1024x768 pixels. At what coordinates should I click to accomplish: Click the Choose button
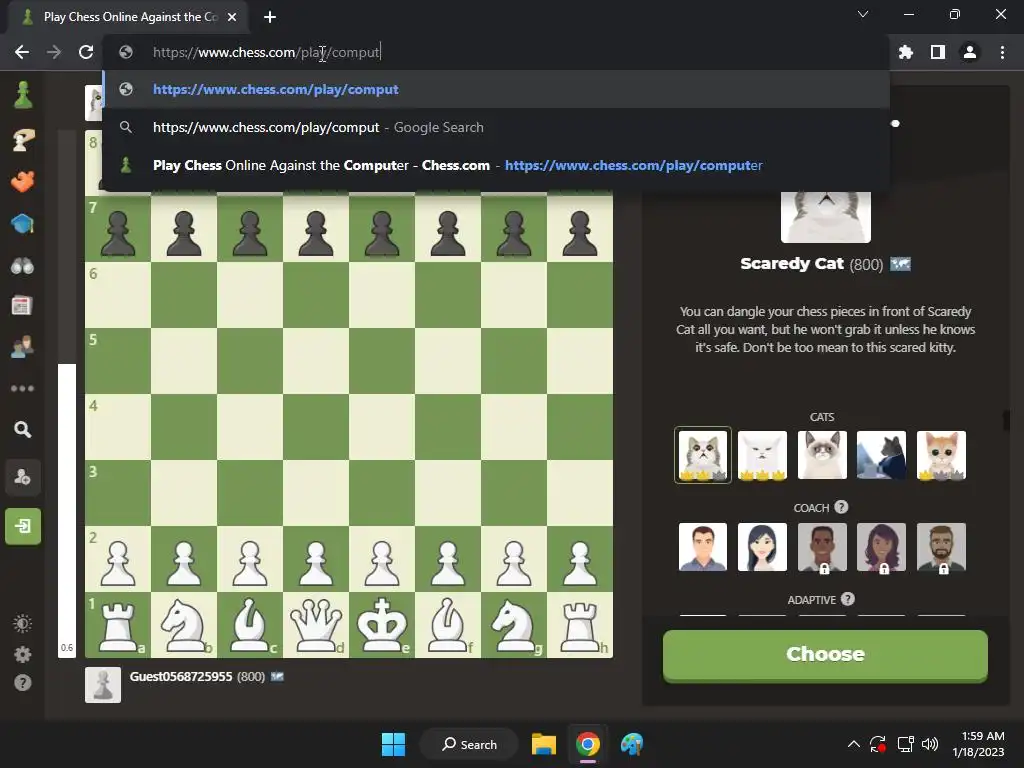pyautogui.click(x=825, y=655)
